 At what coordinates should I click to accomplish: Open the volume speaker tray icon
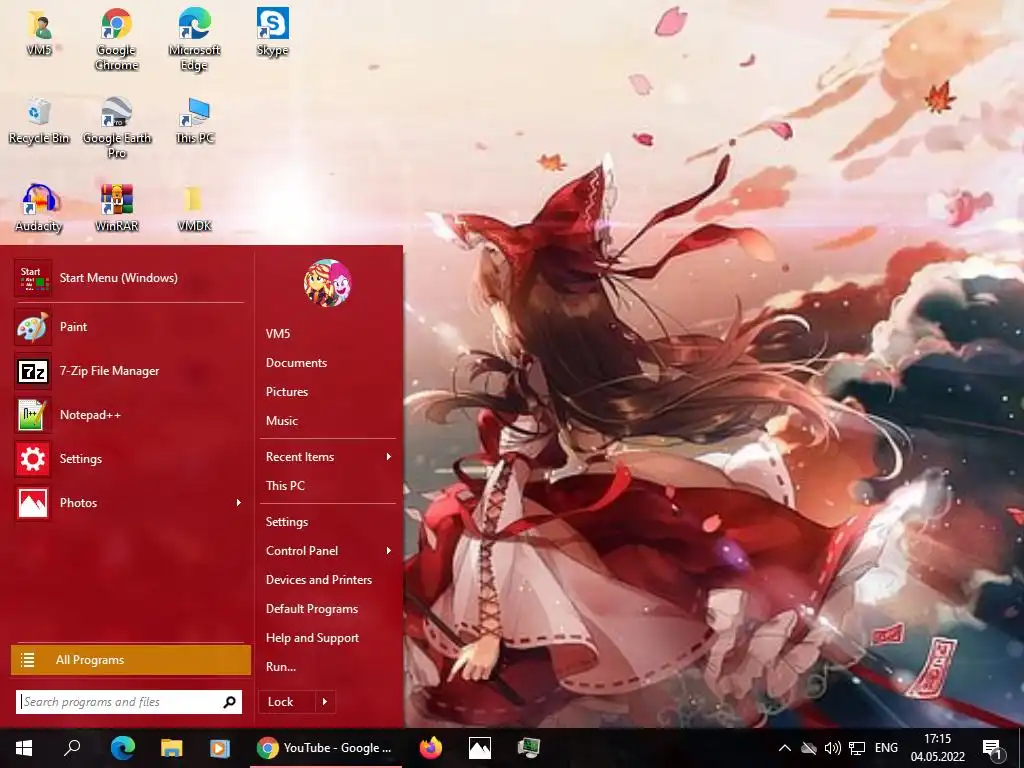[832, 748]
